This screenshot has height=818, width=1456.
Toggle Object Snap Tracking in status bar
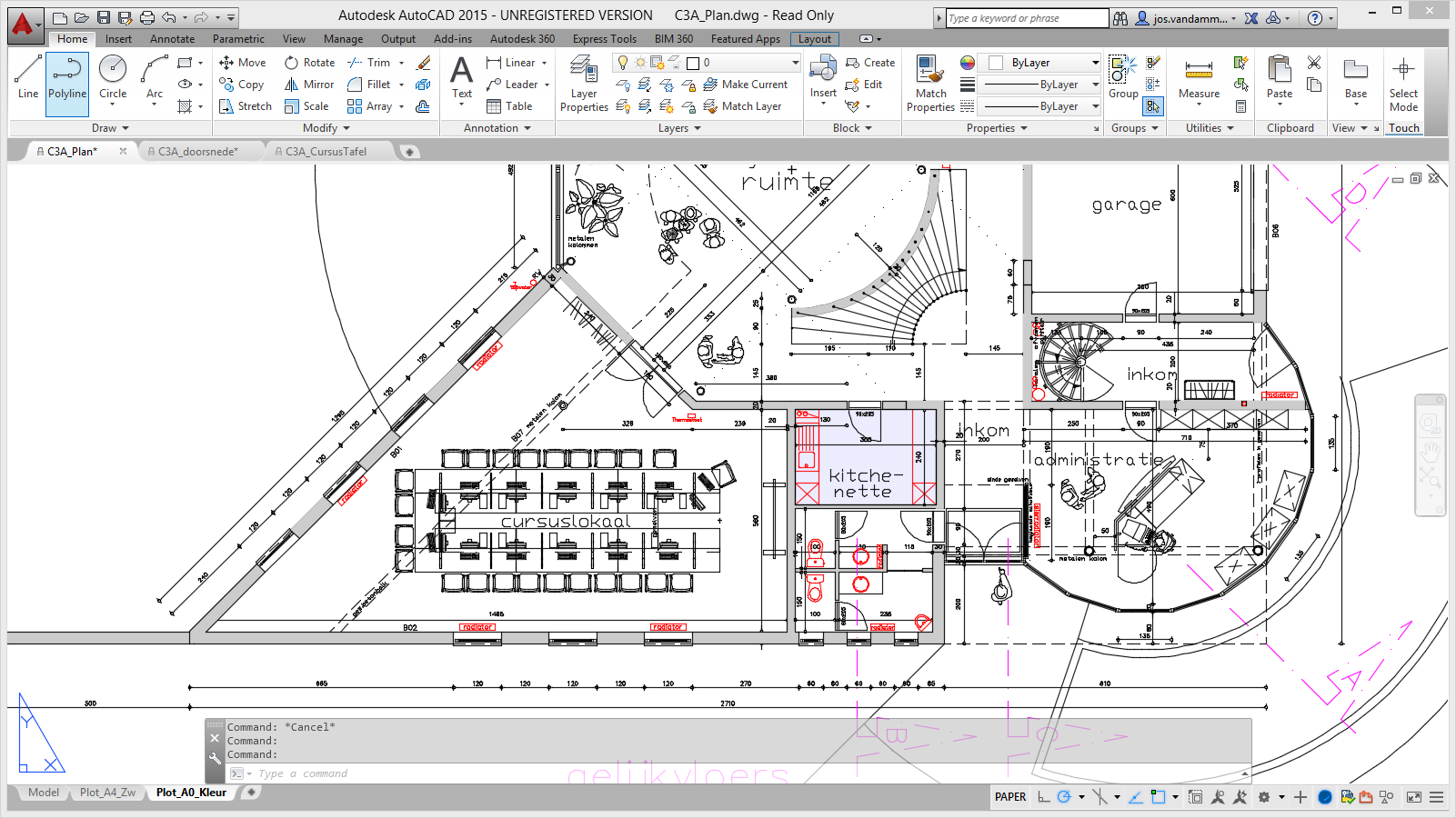coord(1136,797)
